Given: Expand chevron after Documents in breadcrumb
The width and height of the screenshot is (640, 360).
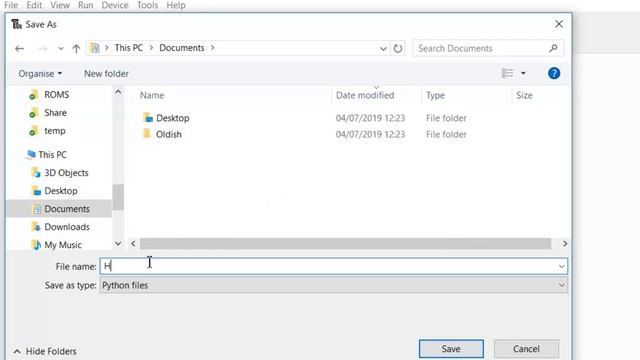Looking at the screenshot, I should click(213, 48).
